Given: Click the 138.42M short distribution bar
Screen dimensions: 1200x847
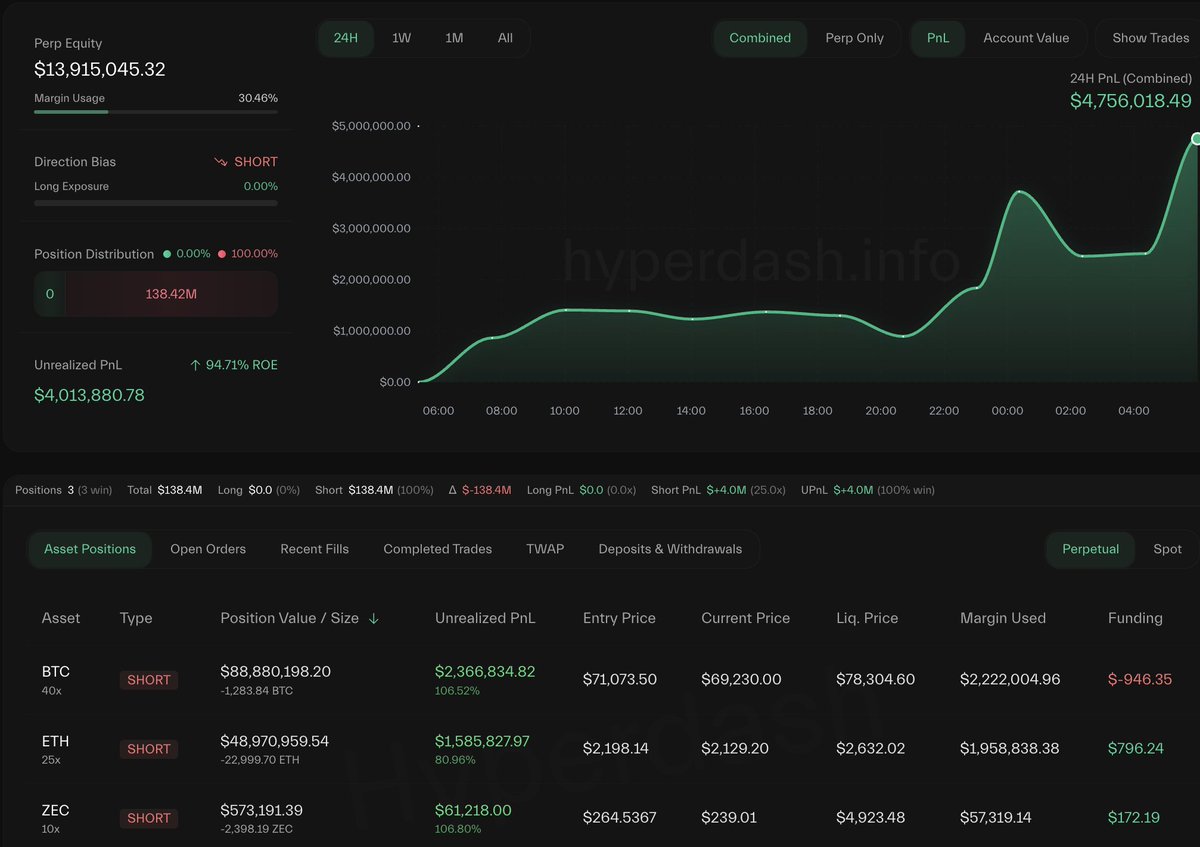Looking at the screenshot, I should tap(171, 295).
